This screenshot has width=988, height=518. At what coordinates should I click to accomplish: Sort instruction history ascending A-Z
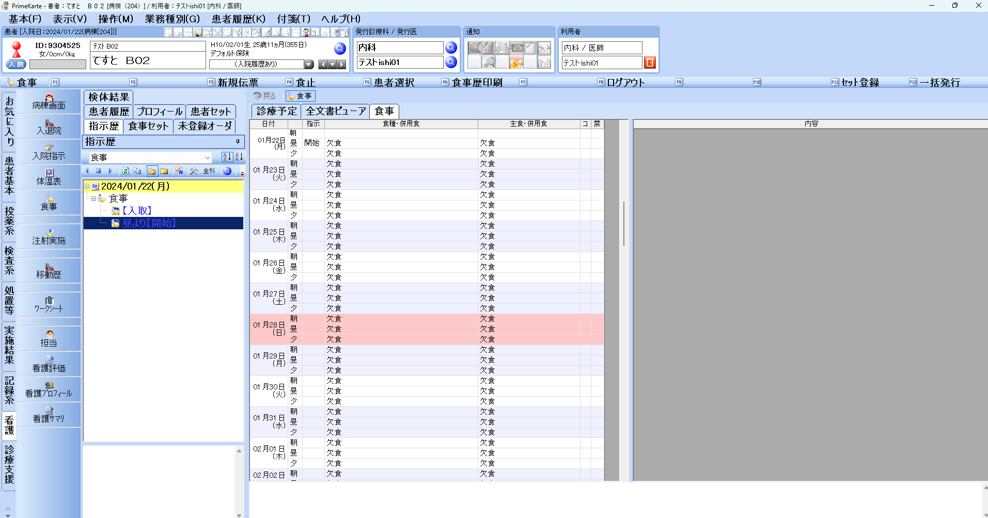point(227,157)
